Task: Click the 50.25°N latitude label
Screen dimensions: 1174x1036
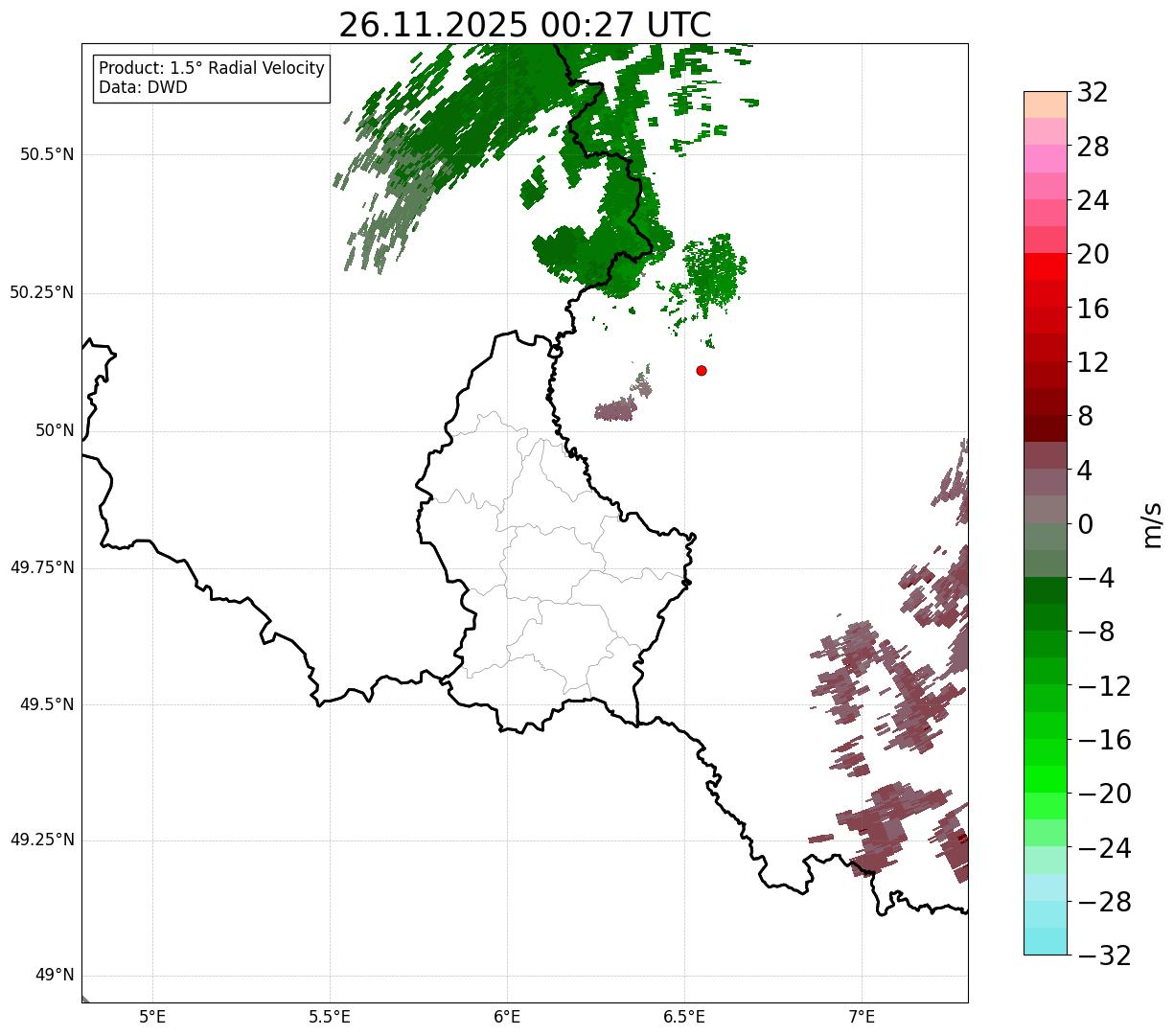Action: click(x=42, y=292)
